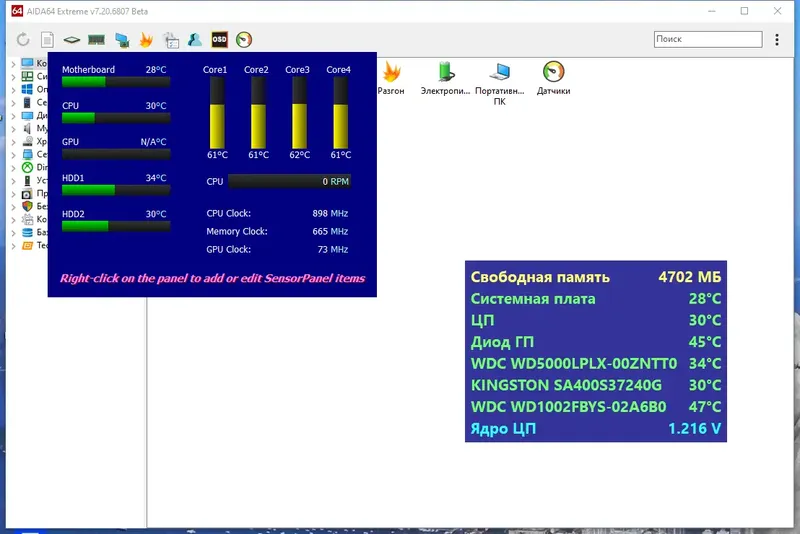Click the '4702 МБ' free memory value
Viewport: 800px width, 534px height.
690,277
